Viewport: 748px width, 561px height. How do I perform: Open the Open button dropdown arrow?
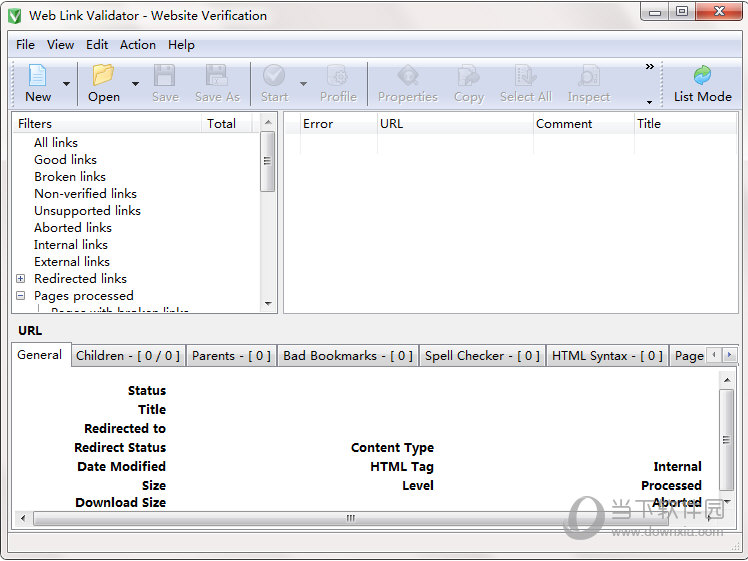tap(135, 83)
